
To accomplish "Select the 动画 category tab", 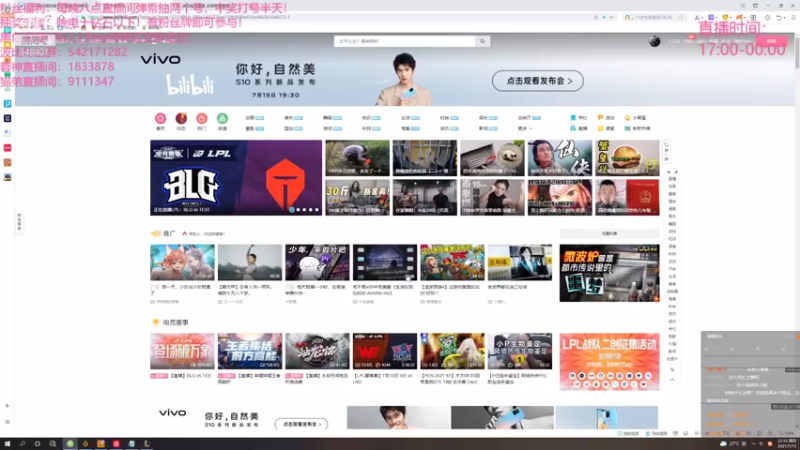I will coord(255,118).
